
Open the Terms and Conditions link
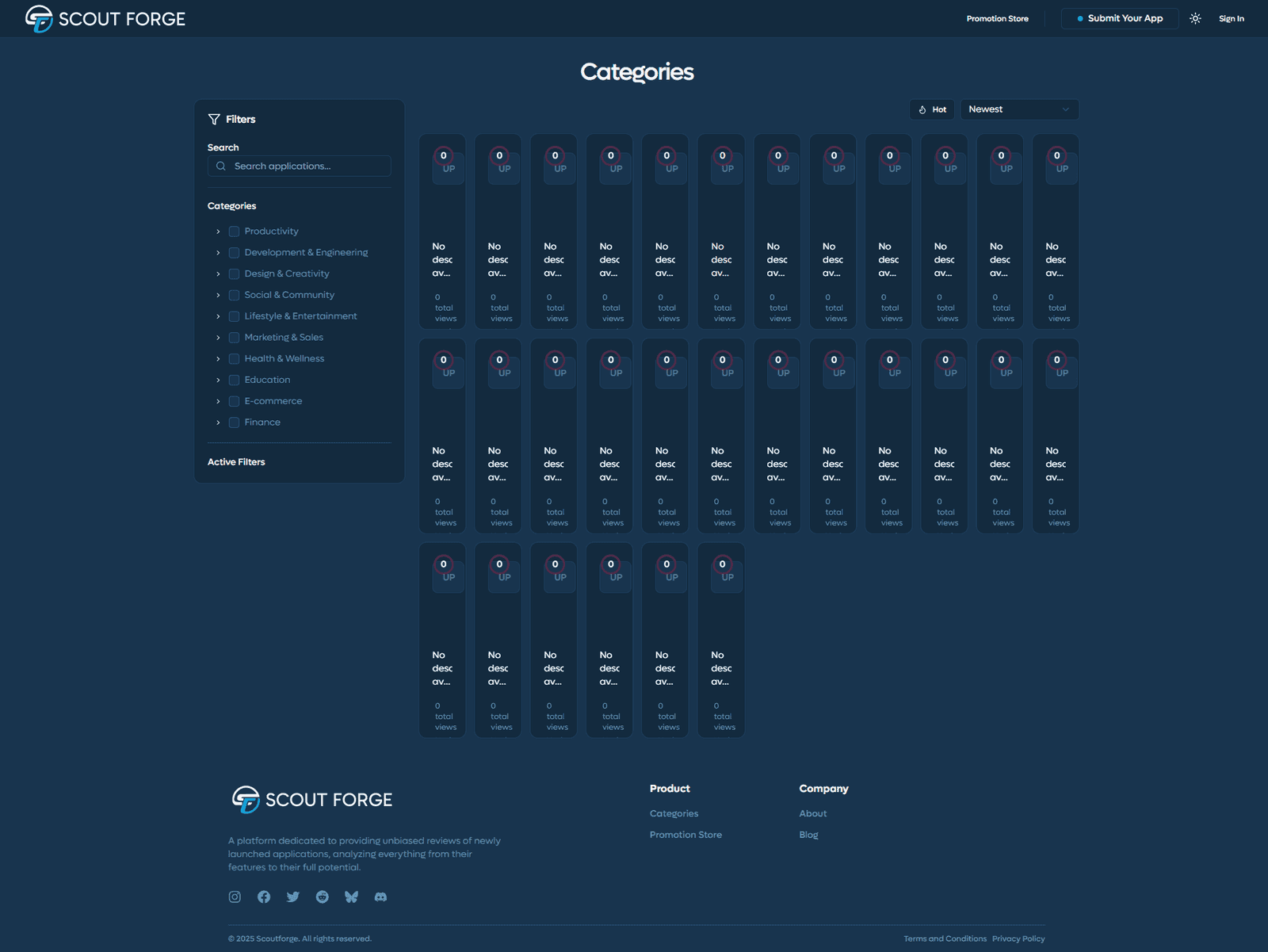pyautogui.click(x=945, y=939)
